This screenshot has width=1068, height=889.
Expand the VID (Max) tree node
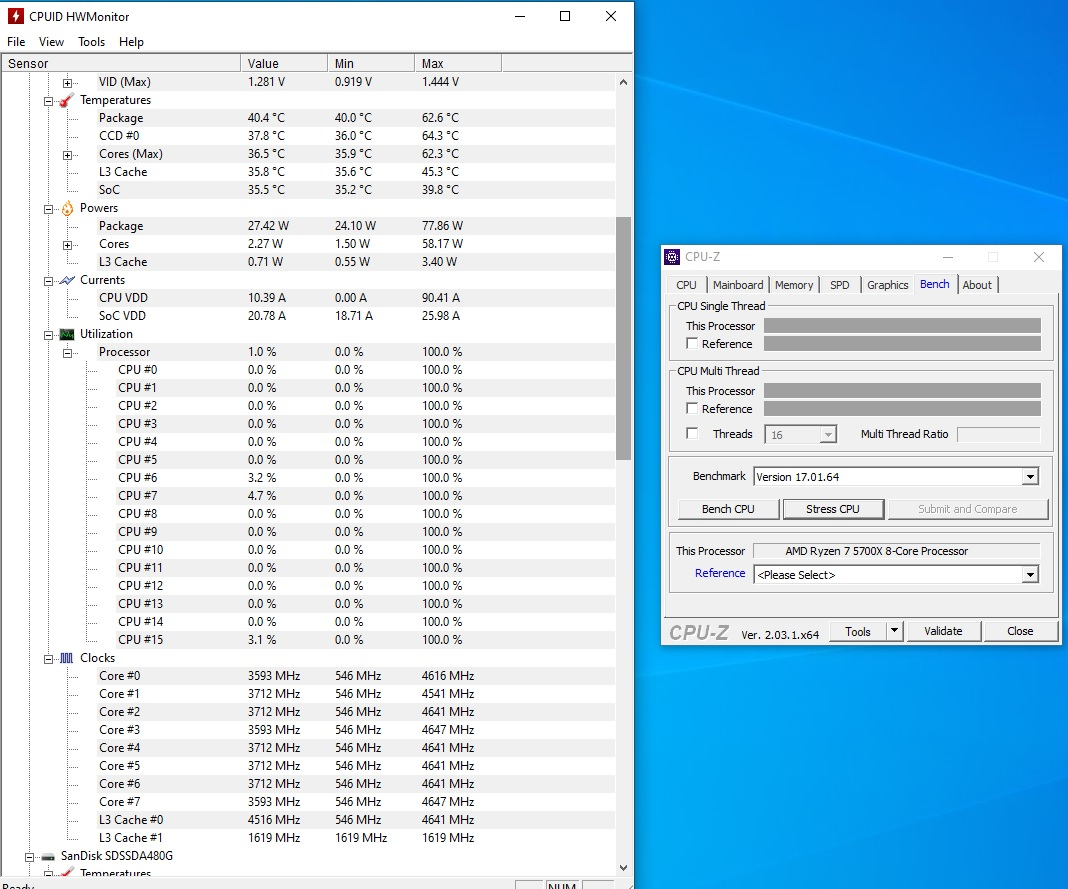click(67, 83)
